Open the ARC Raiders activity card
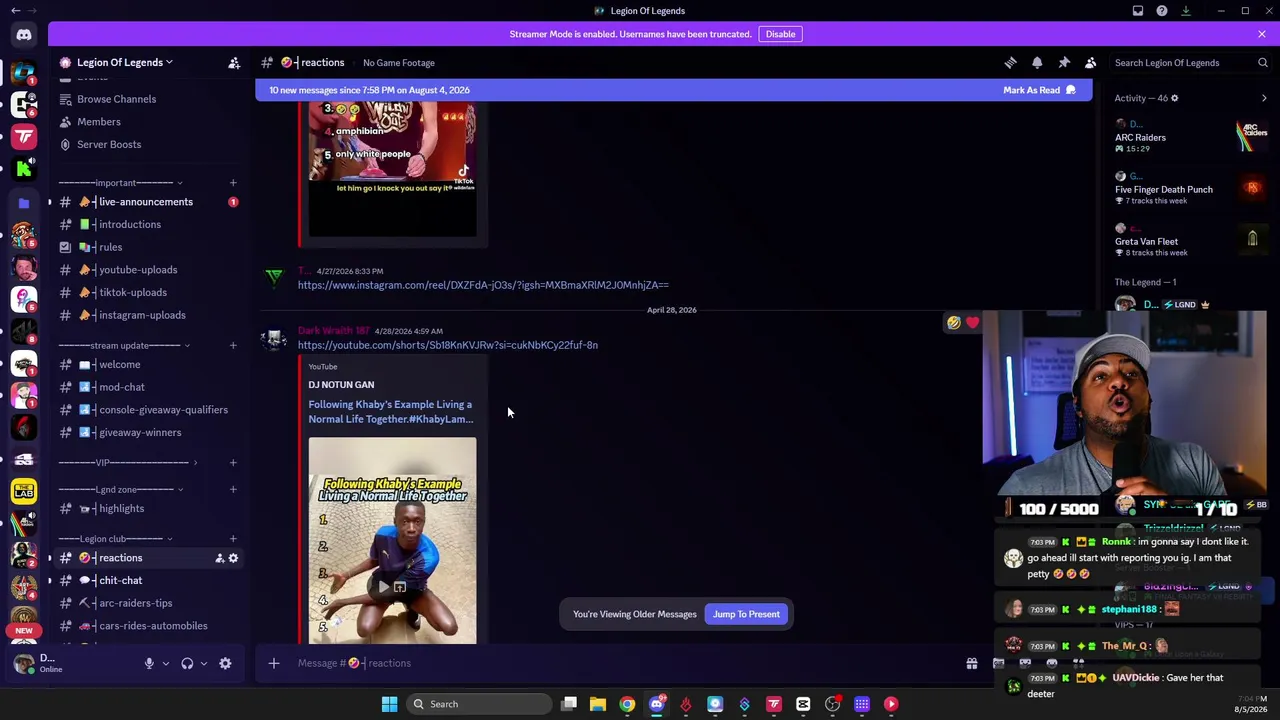 pyautogui.click(x=1191, y=137)
